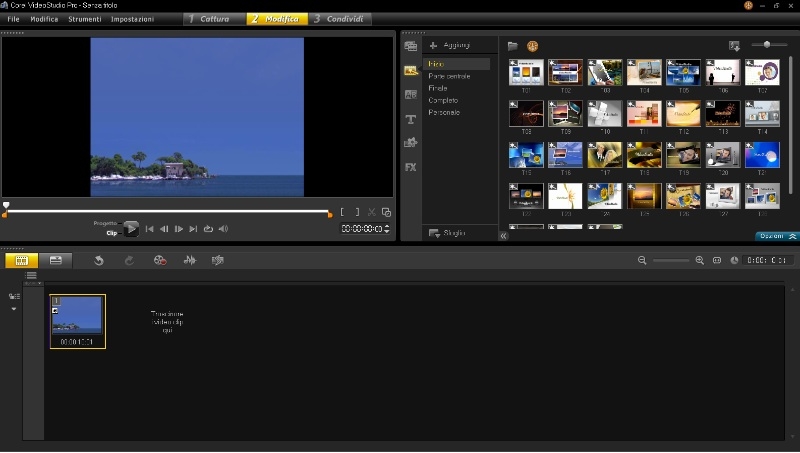Screen dimensions: 800x453
Task: Collapse the library navigation panel arrows
Action: [504, 236]
